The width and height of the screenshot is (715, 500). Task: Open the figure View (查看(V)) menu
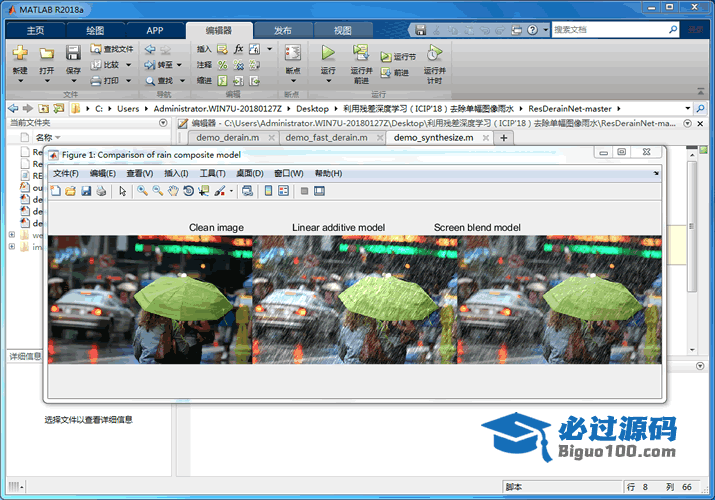pyautogui.click(x=140, y=173)
